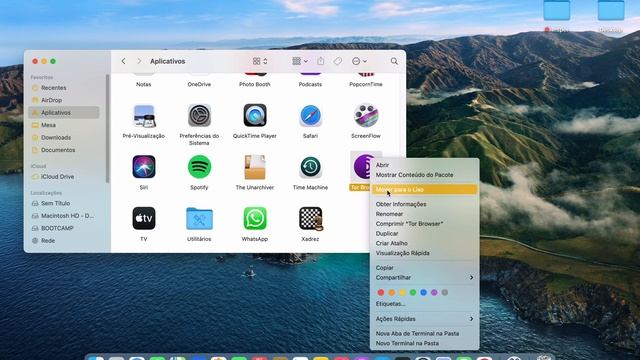This screenshot has width=640, height=360.
Task: Open Sem Título volume in sidebar
Action: click(64, 203)
